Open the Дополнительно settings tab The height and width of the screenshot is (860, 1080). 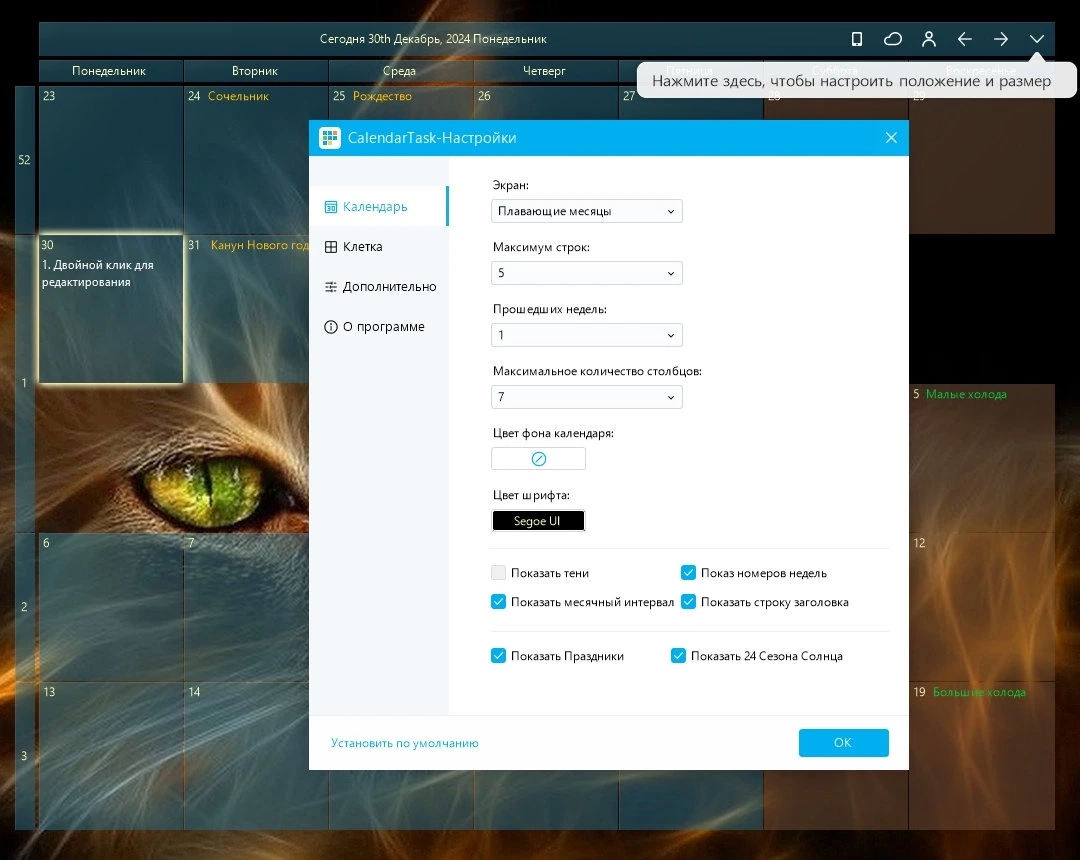[379, 286]
